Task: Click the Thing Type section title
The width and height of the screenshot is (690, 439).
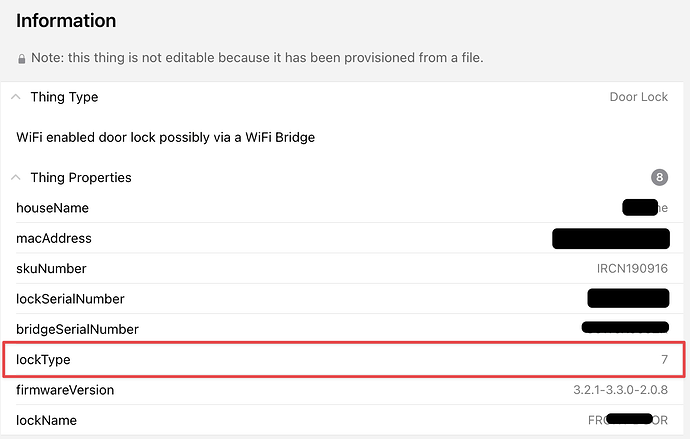Action: (64, 97)
